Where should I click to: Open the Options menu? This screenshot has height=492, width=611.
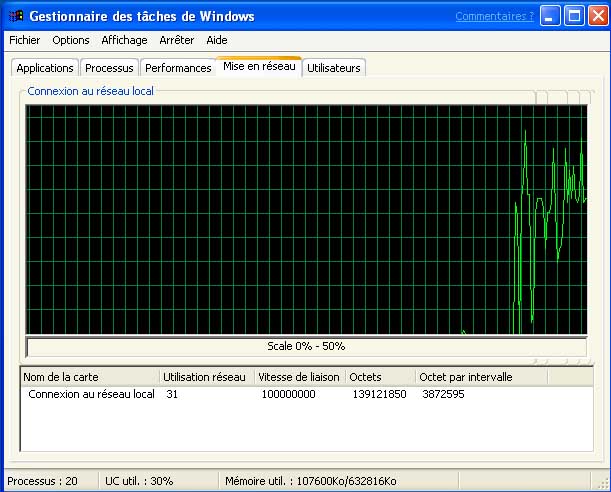pos(71,40)
